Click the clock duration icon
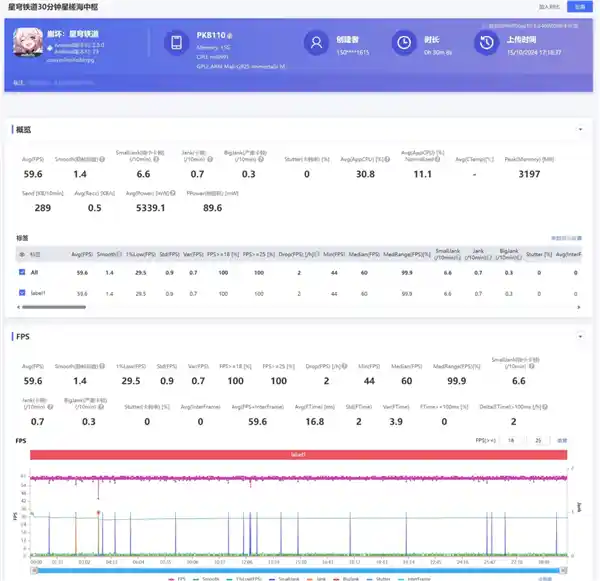This screenshot has height=581, width=600. (404, 42)
